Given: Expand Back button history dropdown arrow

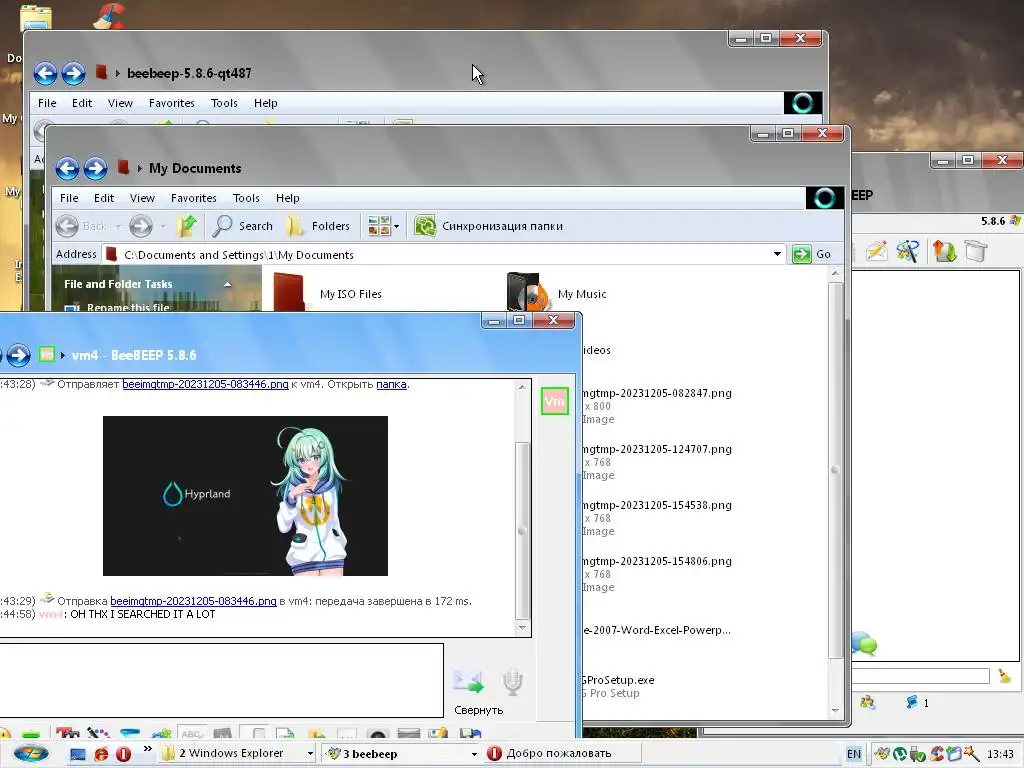Looking at the screenshot, I should click(118, 227).
